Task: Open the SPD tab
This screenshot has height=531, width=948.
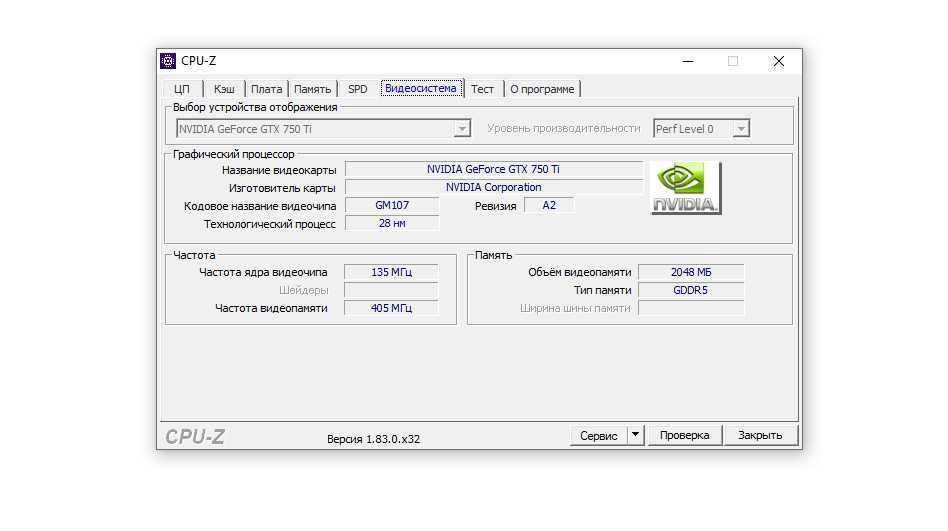Action: point(358,89)
